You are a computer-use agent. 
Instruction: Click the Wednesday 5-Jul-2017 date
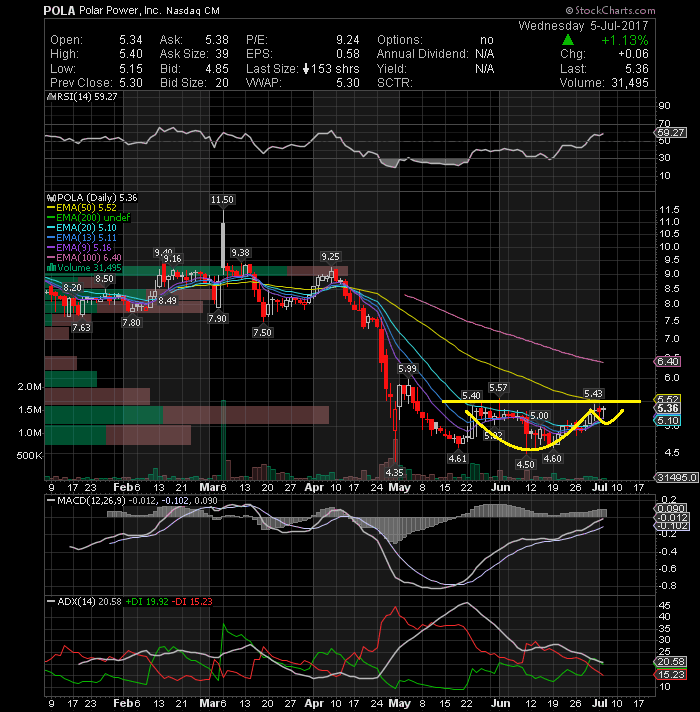point(583,25)
